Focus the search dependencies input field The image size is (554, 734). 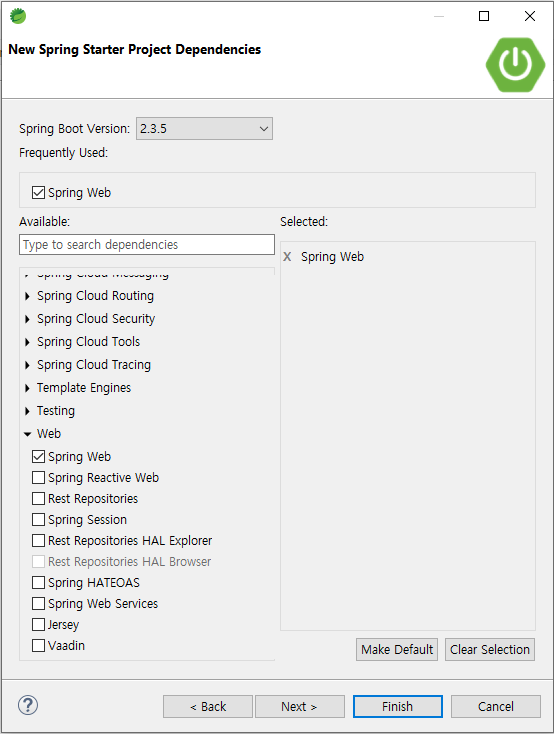(147, 244)
